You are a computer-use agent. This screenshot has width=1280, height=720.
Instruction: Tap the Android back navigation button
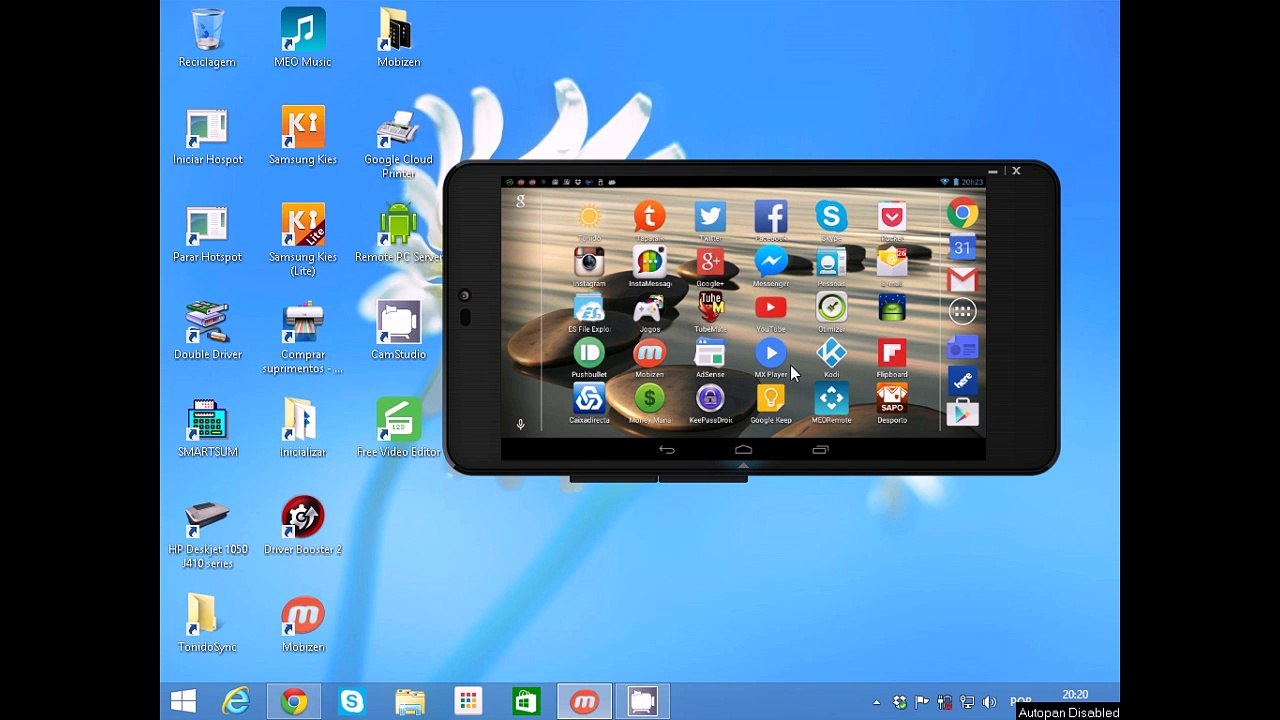click(x=667, y=450)
